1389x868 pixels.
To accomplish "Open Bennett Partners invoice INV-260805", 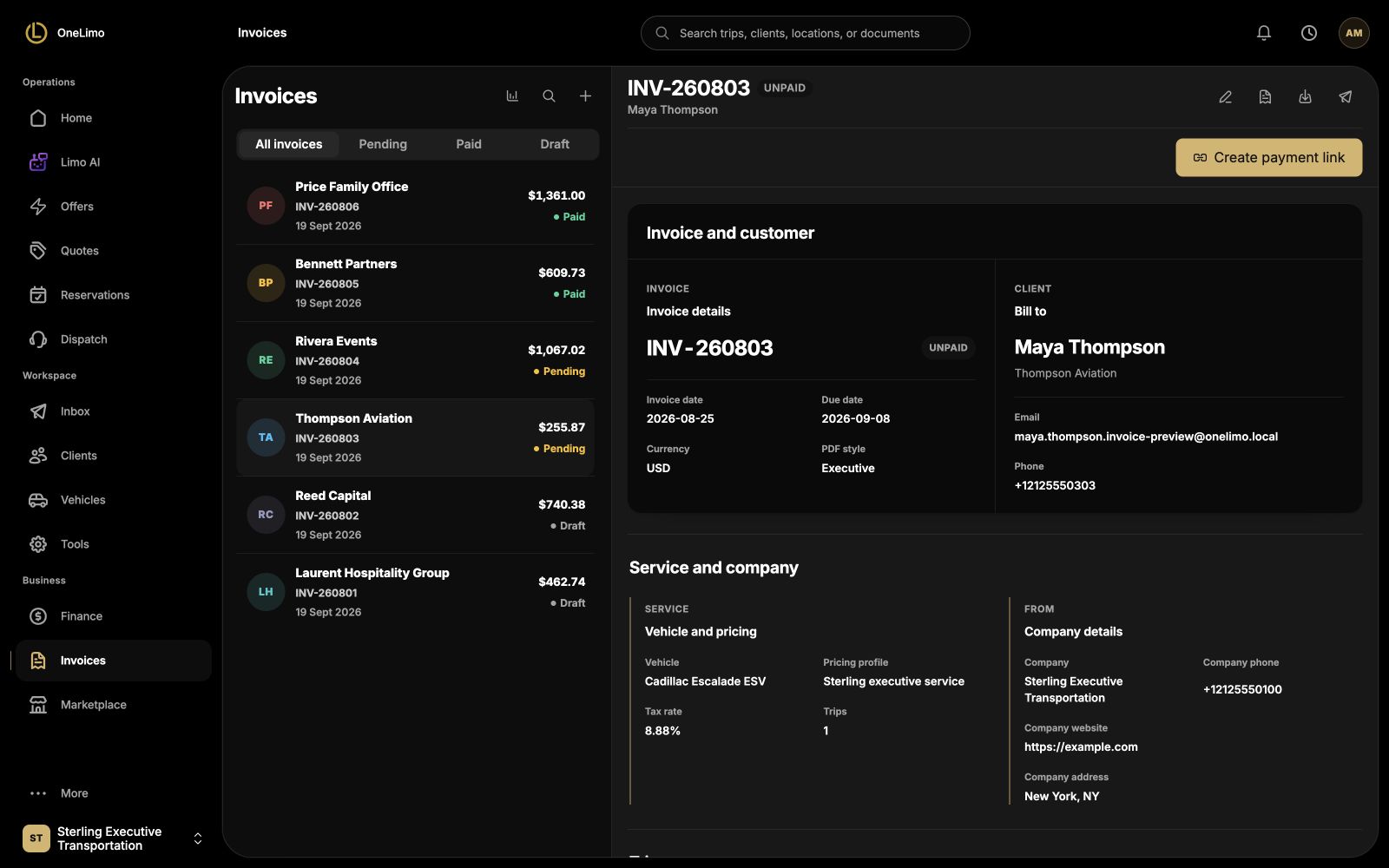I will 415,283.
